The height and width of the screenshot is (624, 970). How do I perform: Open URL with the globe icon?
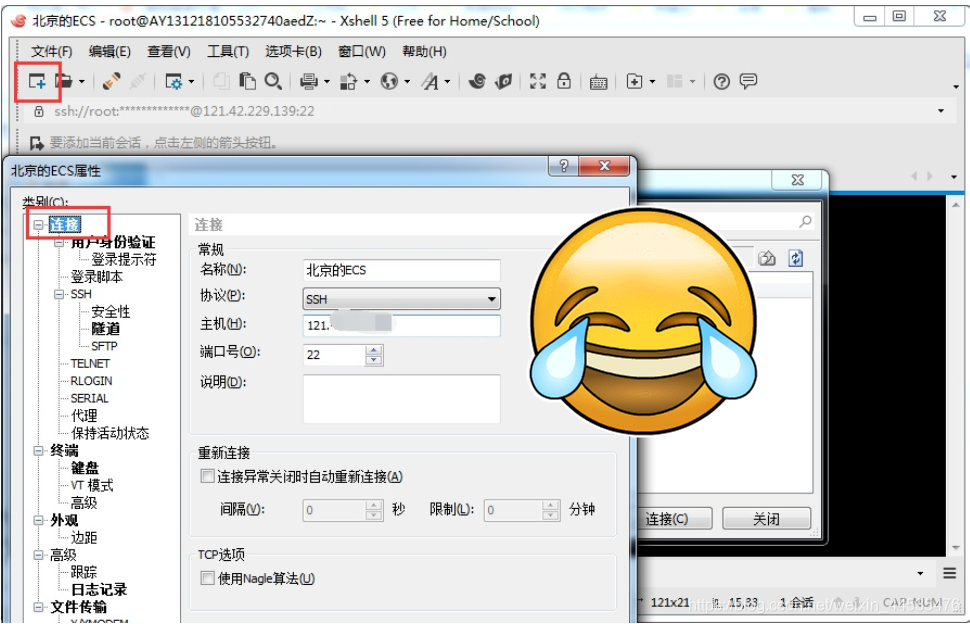click(388, 82)
